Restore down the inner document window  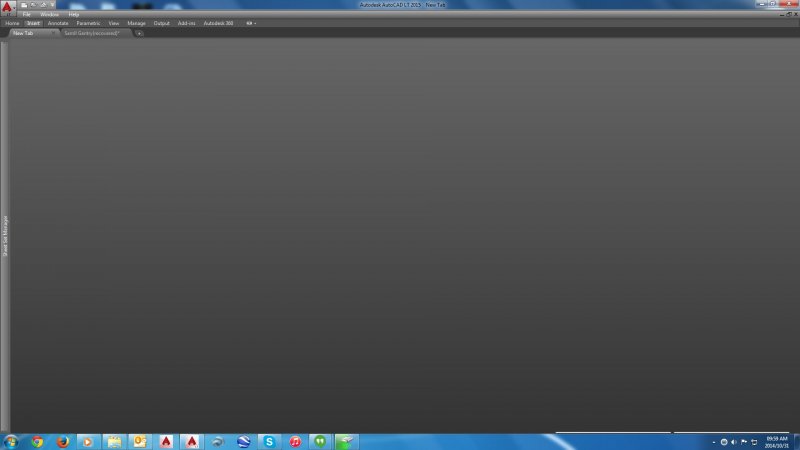click(x=789, y=14)
